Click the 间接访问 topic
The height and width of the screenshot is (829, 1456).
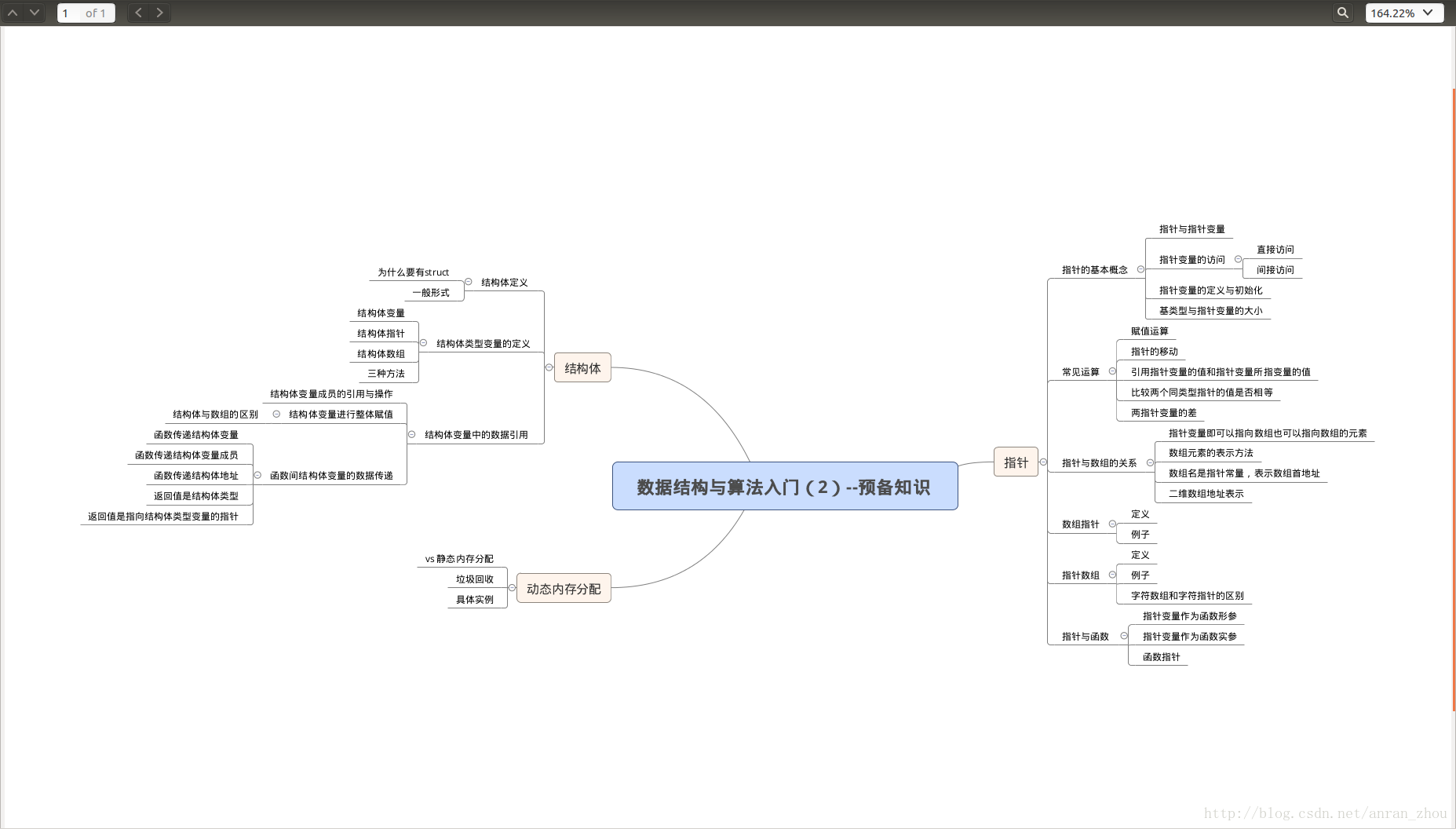(x=1275, y=270)
